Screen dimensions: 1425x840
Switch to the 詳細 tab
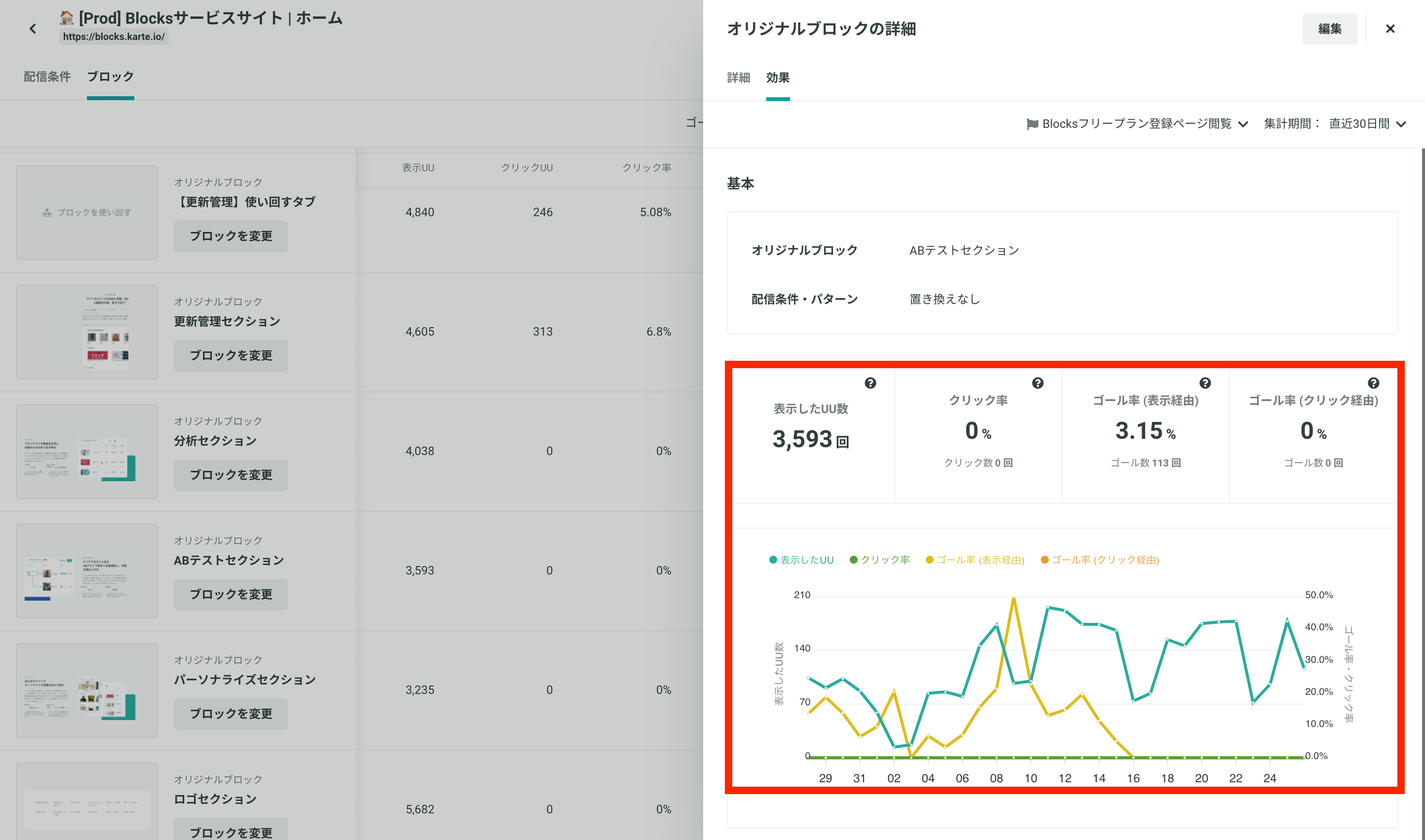(x=738, y=78)
